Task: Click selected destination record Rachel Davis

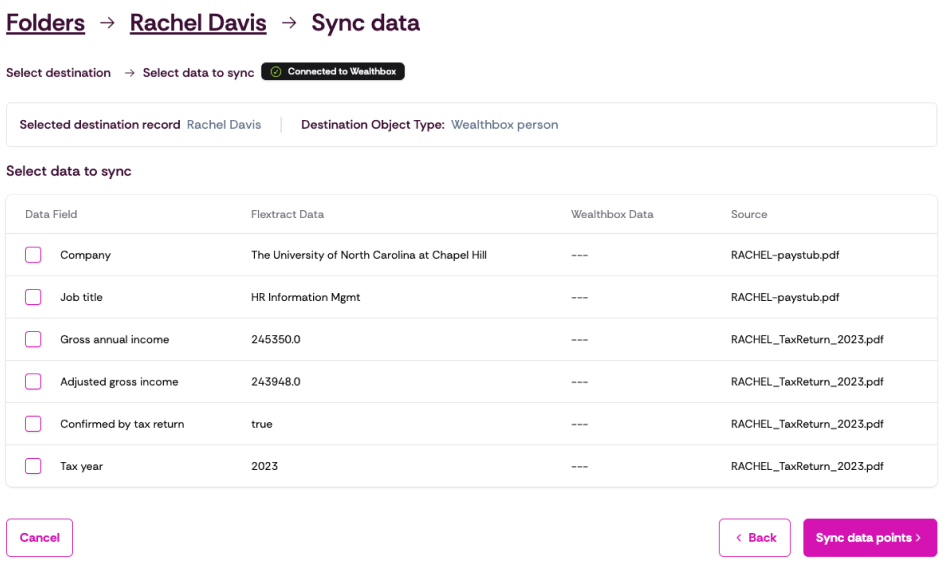Action: click(224, 125)
